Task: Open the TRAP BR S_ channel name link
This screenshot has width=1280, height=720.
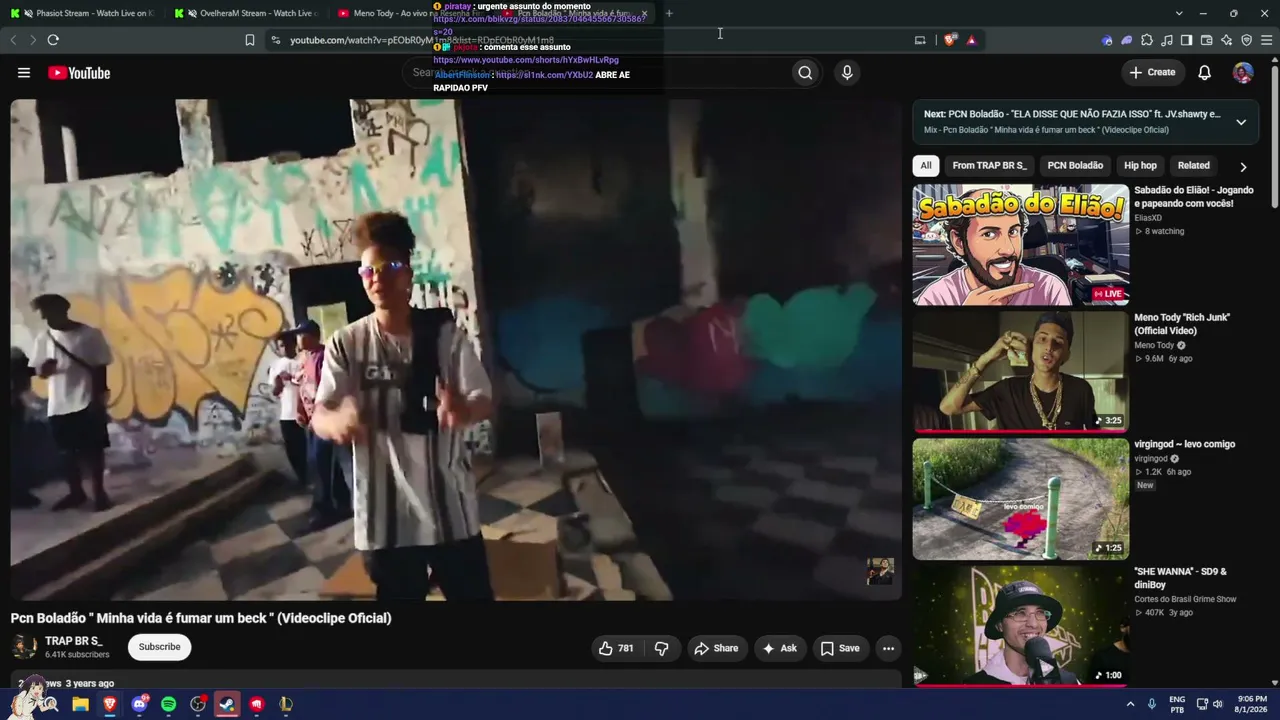Action: (74, 641)
